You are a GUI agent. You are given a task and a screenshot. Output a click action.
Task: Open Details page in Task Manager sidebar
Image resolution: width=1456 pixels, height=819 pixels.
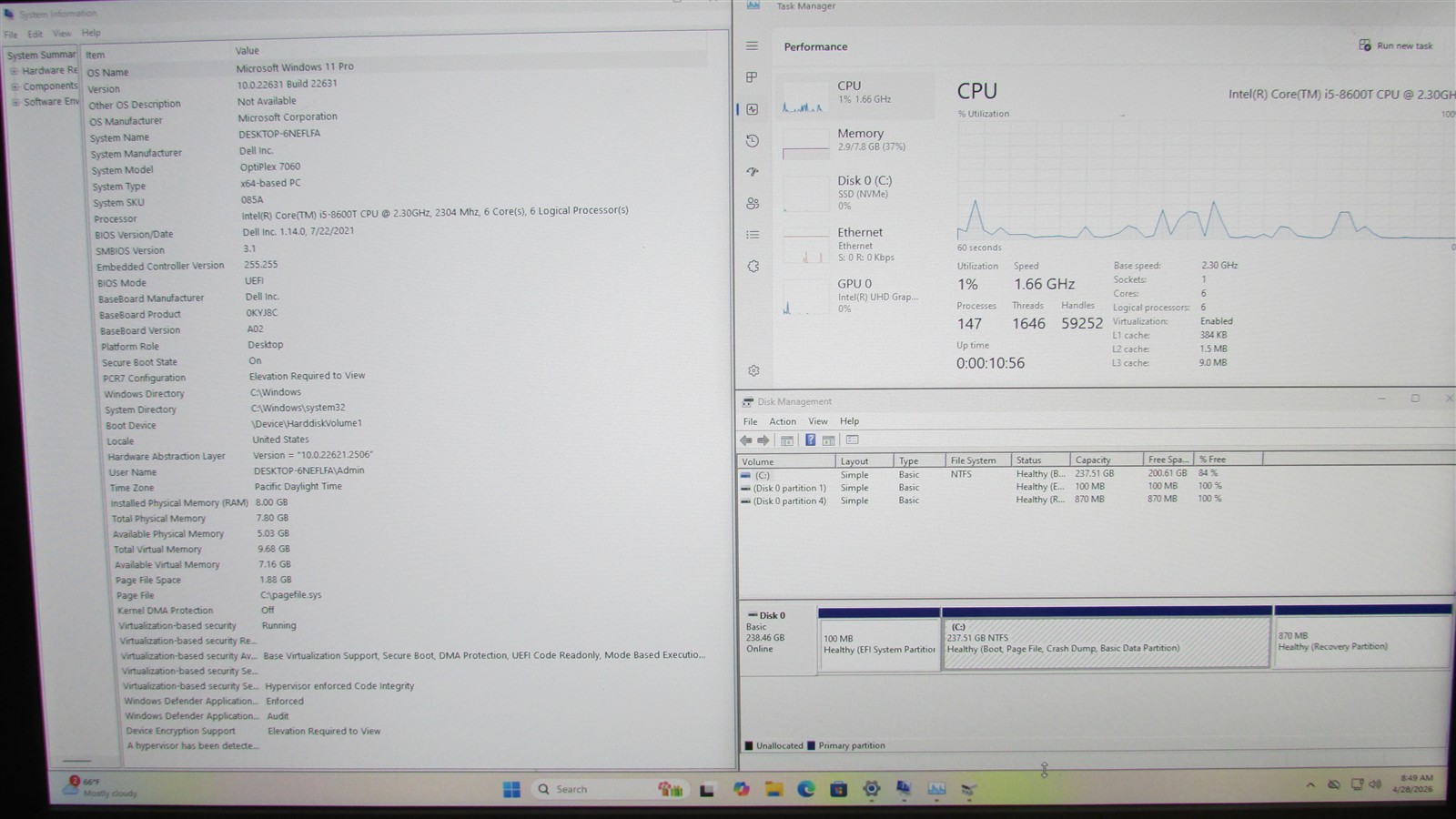[x=752, y=235]
